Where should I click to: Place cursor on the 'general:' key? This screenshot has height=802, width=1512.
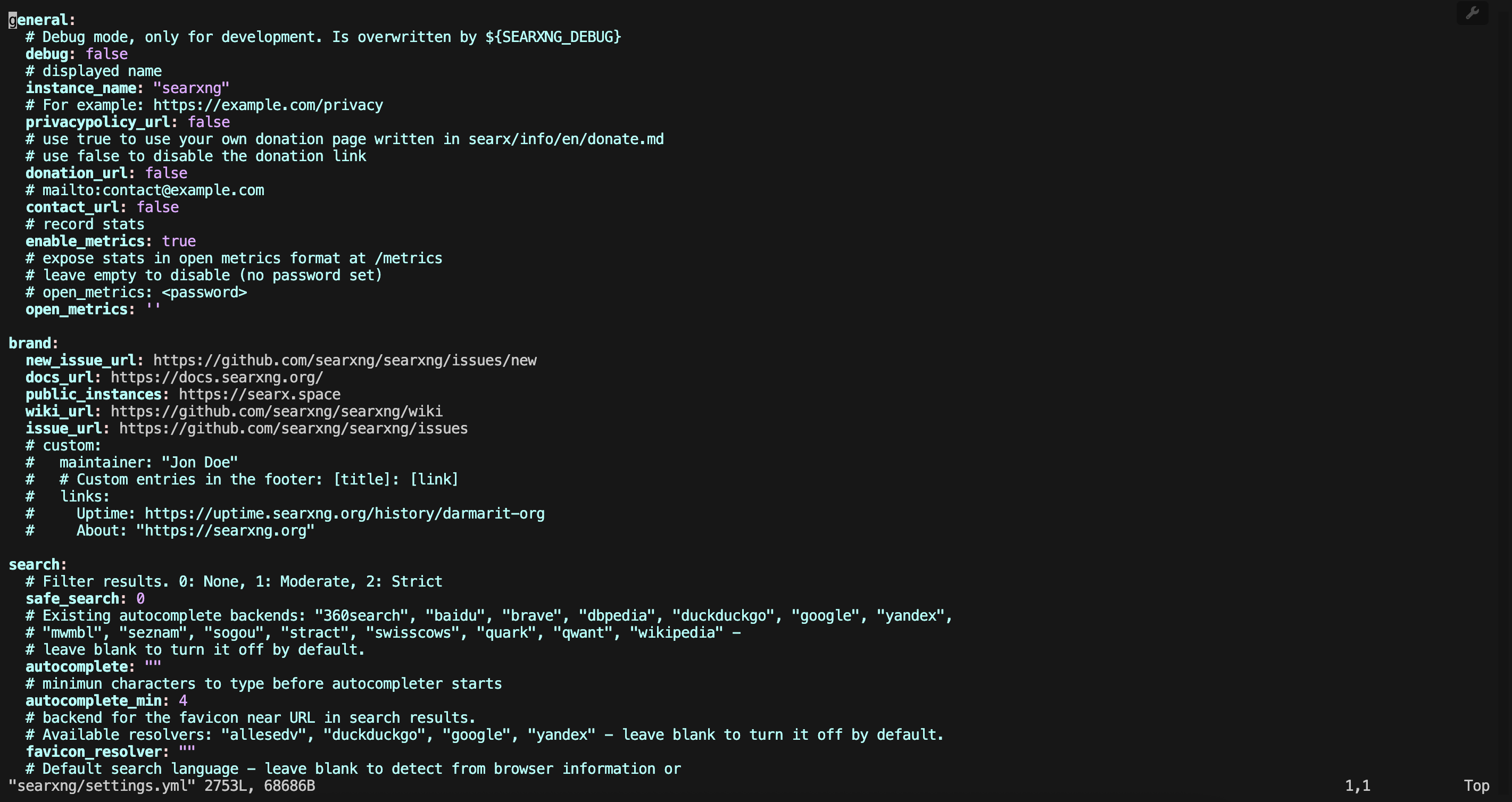point(41,20)
